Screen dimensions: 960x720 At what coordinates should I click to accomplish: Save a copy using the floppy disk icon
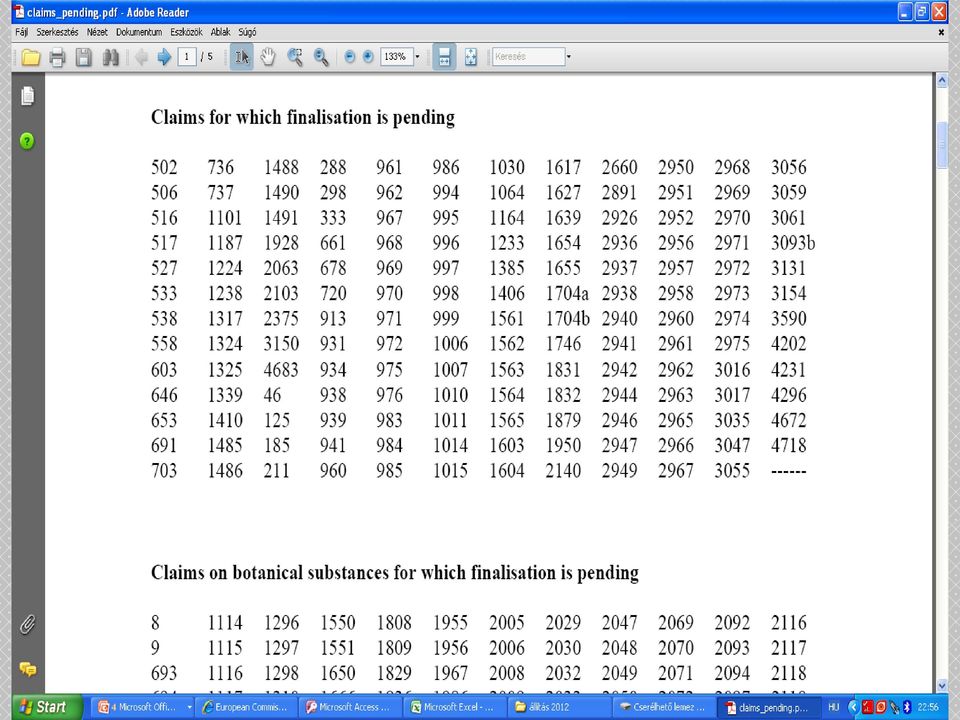tap(83, 58)
